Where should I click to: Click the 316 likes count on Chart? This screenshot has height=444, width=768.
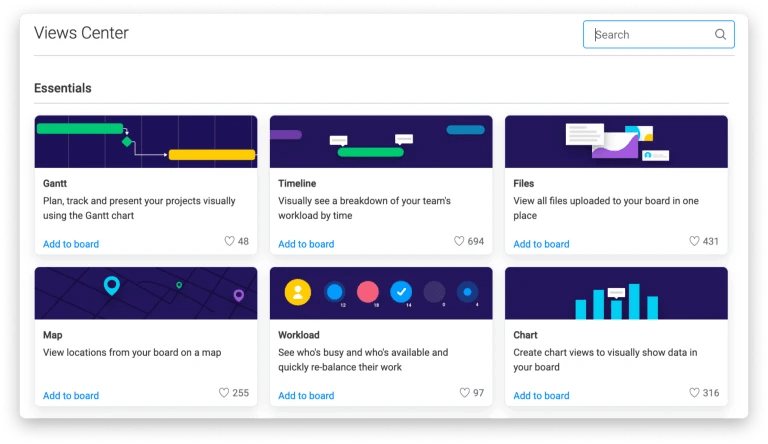point(711,393)
